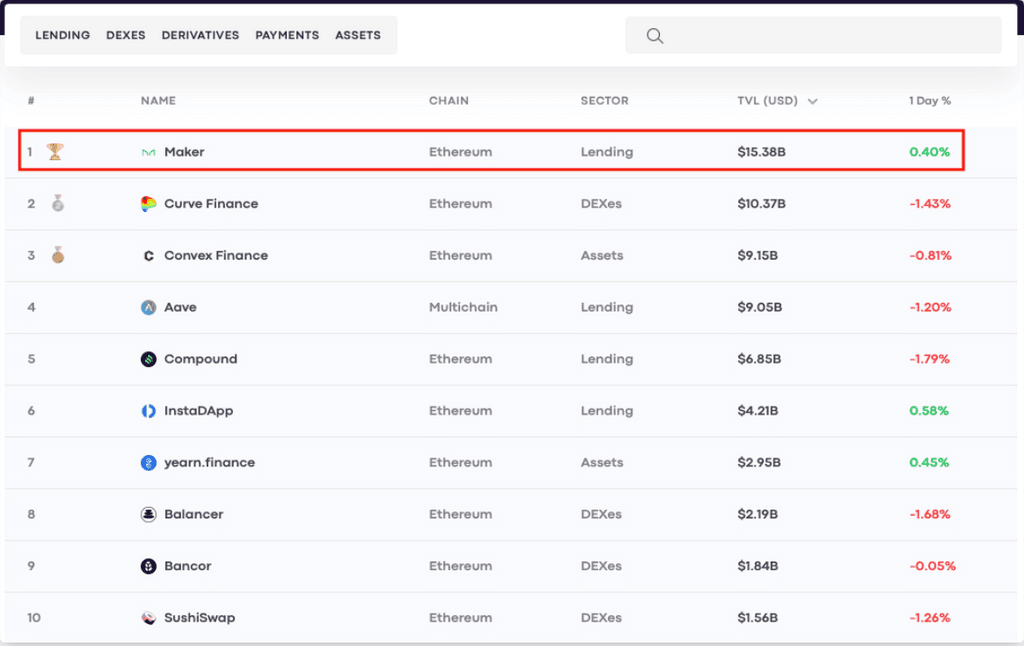Screen dimensions: 1024x646
Task: Click Curve Finance's -1.43% daily change
Action: point(930,204)
